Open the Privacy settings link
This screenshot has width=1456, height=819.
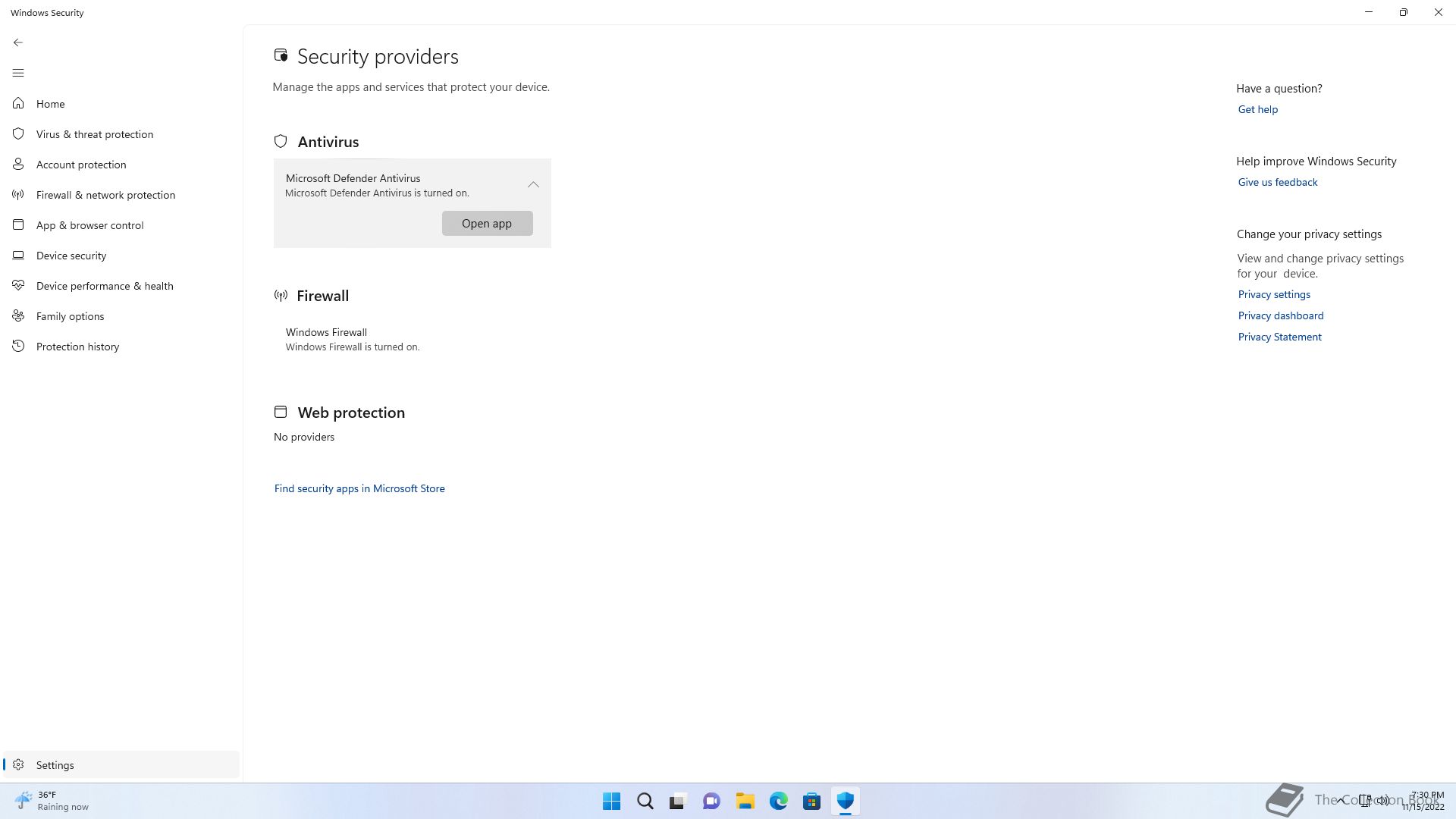[x=1274, y=294]
